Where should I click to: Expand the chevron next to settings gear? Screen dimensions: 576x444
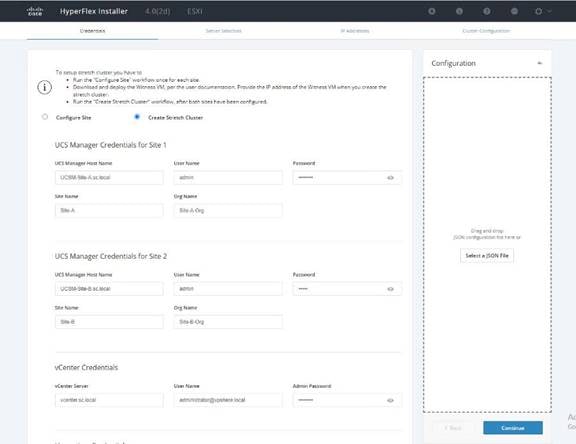coord(549,11)
